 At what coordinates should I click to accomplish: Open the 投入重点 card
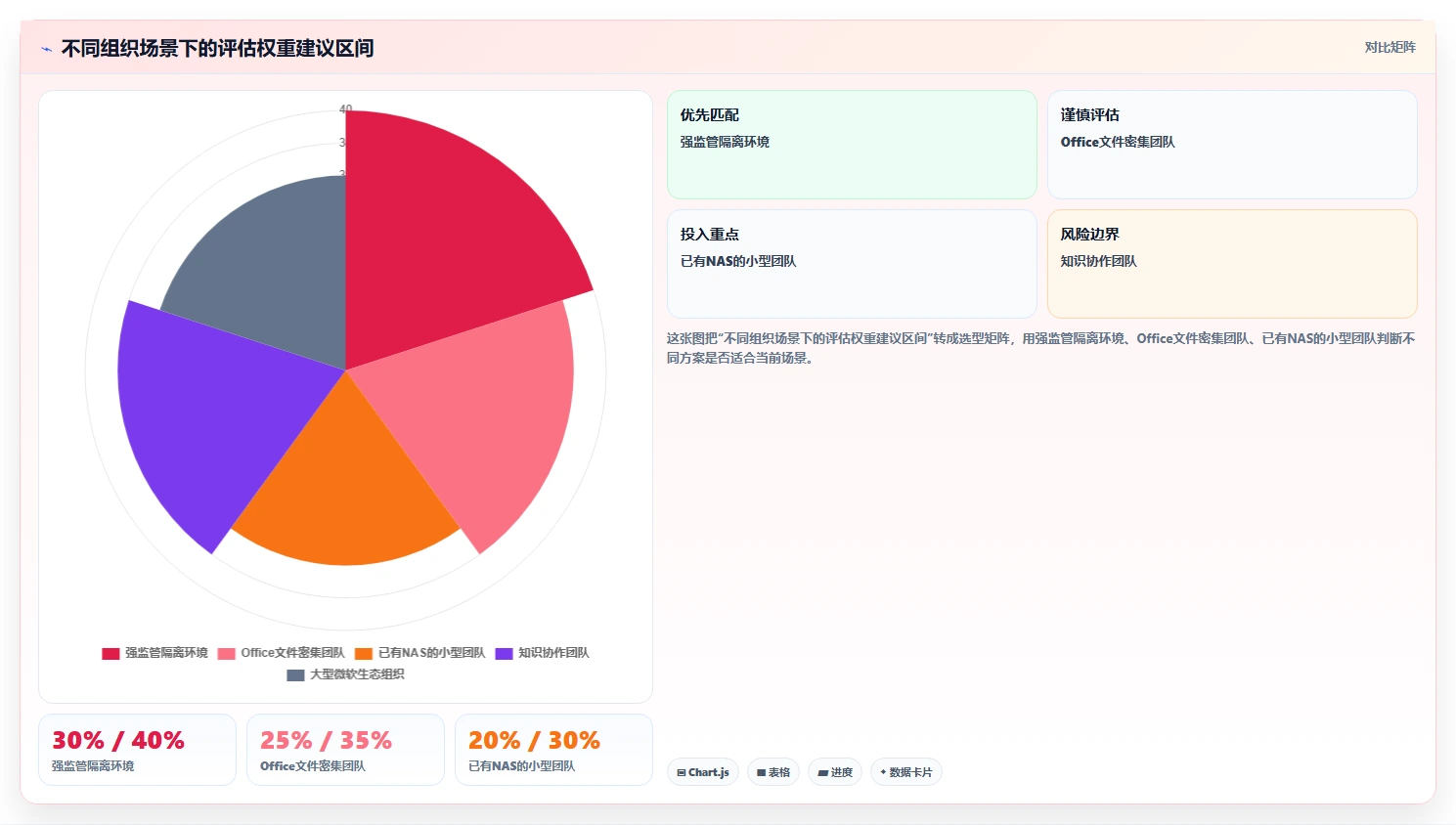(x=852, y=264)
